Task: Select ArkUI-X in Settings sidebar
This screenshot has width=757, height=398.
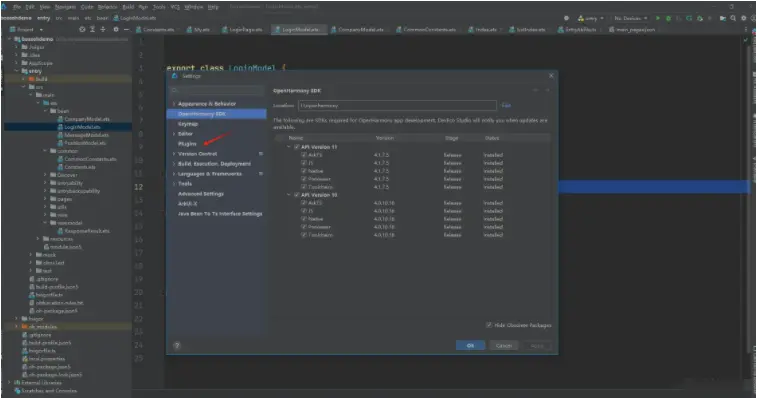Action: [187, 204]
